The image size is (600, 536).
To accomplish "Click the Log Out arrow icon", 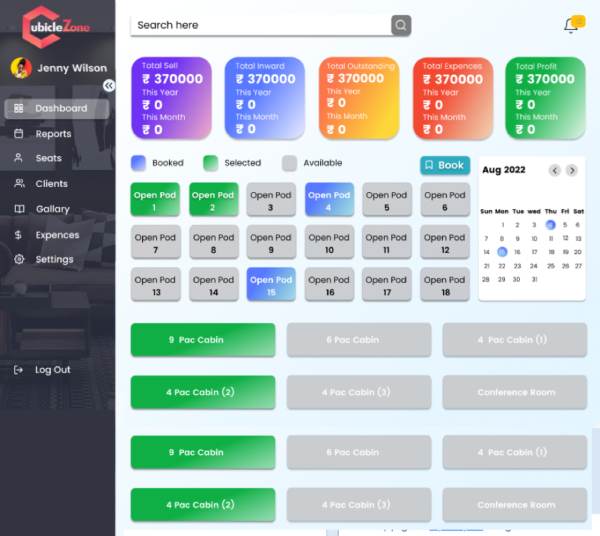I will pyautogui.click(x=18, y=370).
